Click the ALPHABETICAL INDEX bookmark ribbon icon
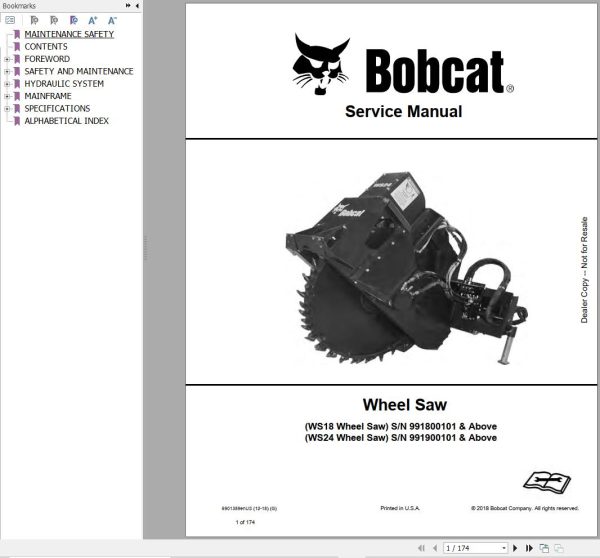Screen dimensions: 600x558 pyautogui.click(x=17, y=121)
